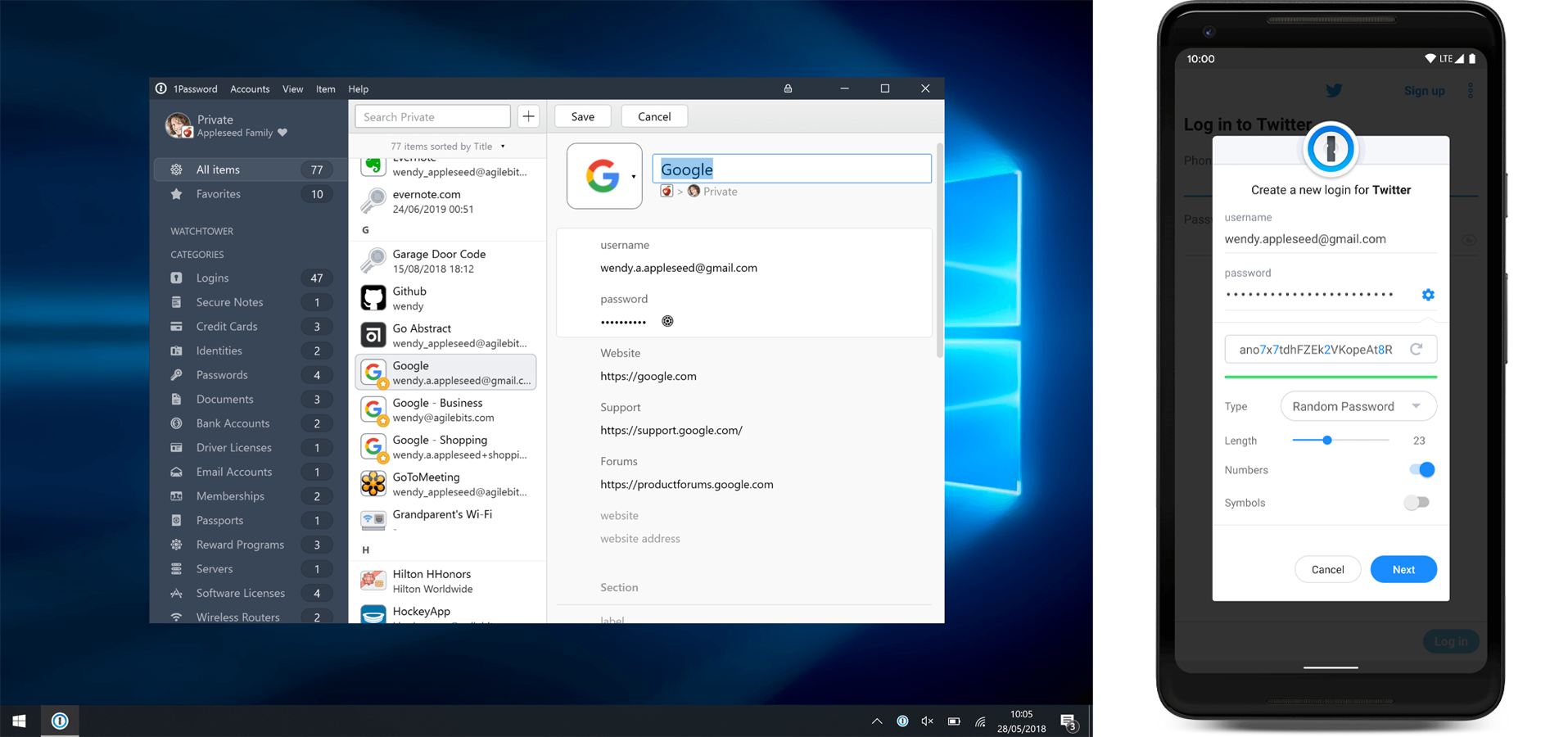Disable the Numbers toggle
The image size is (1568, 737).
pos(1421,470)
